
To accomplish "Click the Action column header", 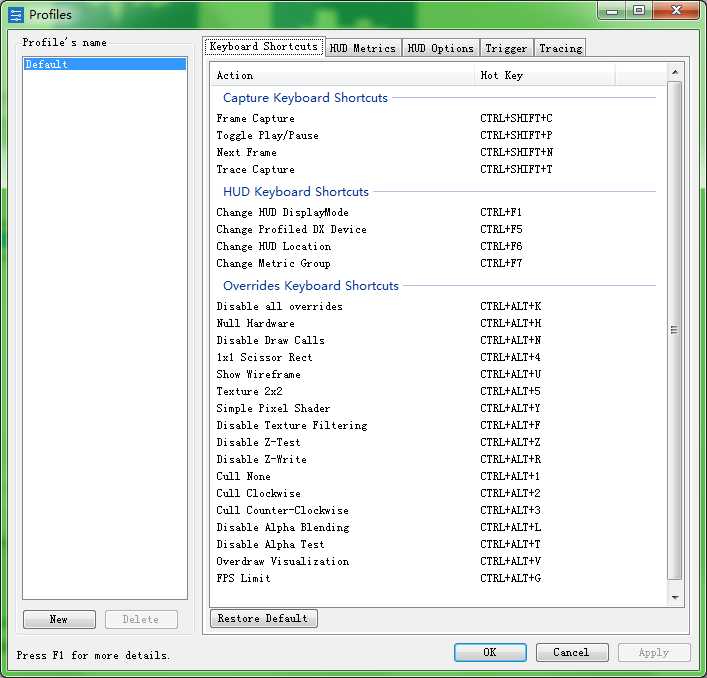I will click(342, 75).
